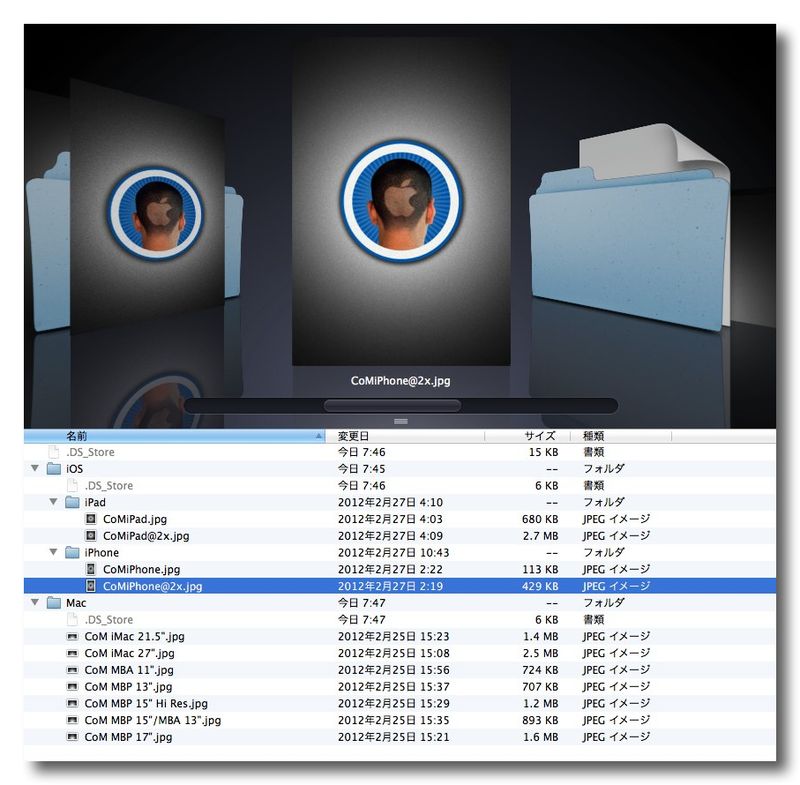Image resolution: width=800 pixels, height=785 pixels.
Task: Click the CoMiPad@2x.jpg file icon
Action: [x=91, y=536]
